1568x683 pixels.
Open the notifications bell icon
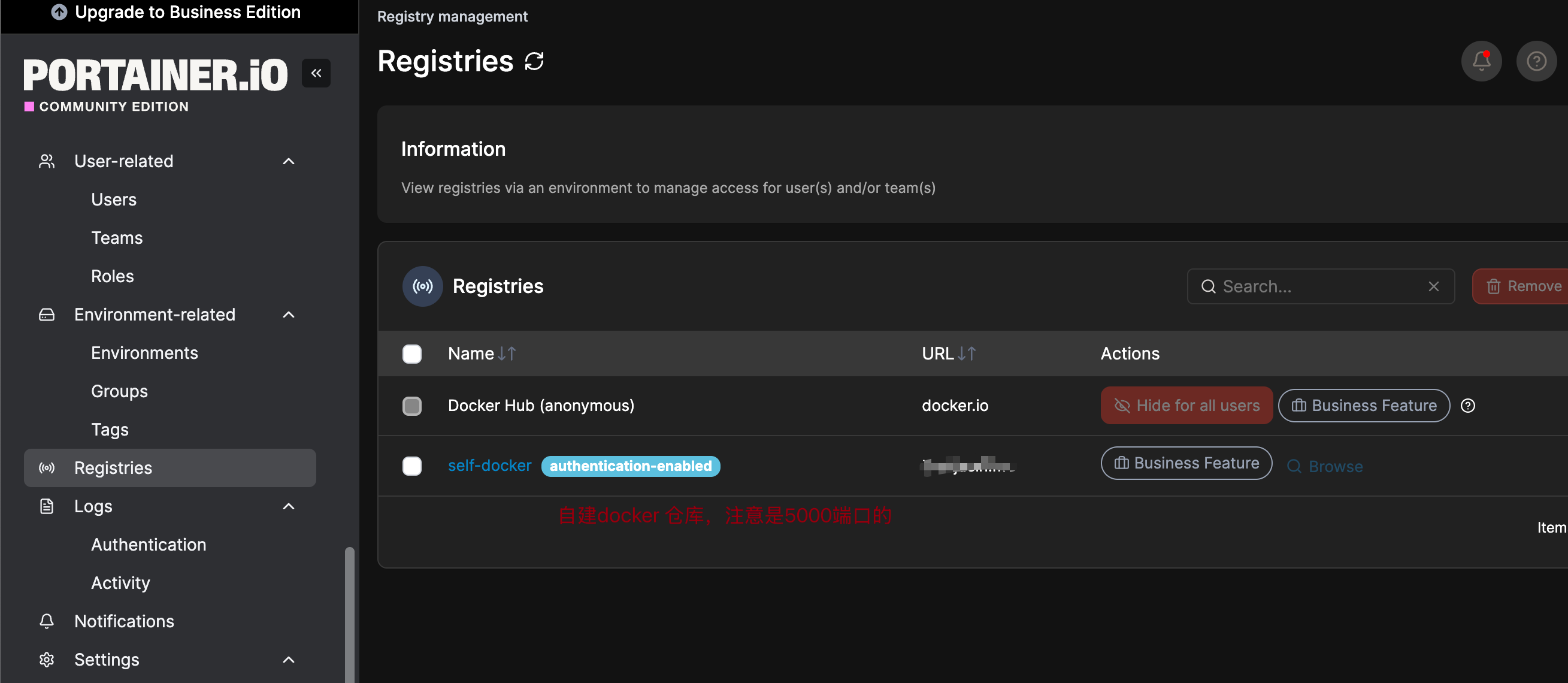[1481, 61]
